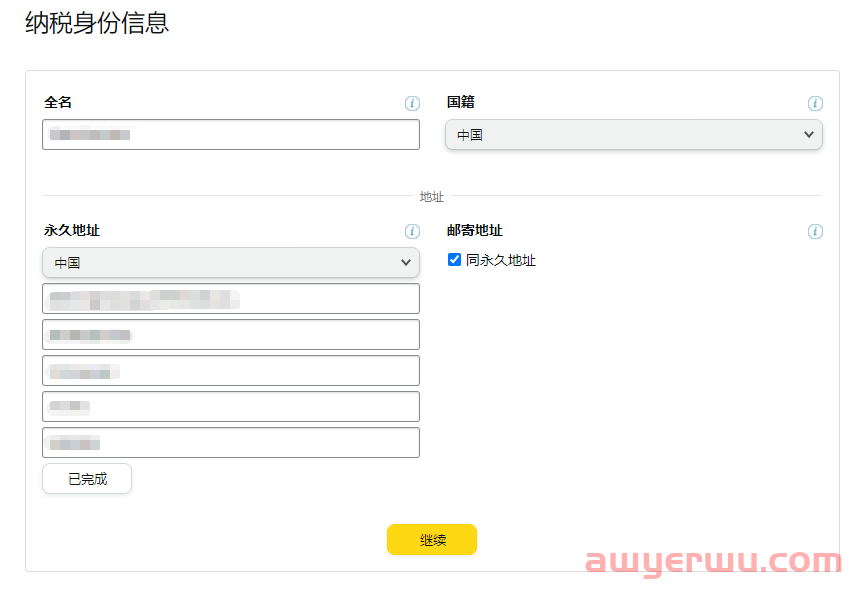Click the 地址 section divider label
Image resolution: width=861 pixels, height=592 pixels.
click(x=431, y=197)
